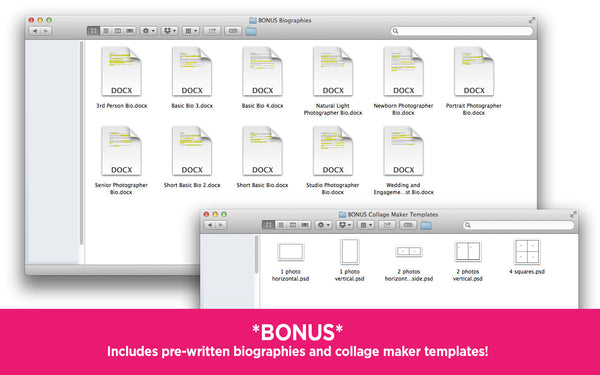Select 2 photos horizontal side.psd icon
Viewport: 600px width, 375px height.
tap(409, 251)
